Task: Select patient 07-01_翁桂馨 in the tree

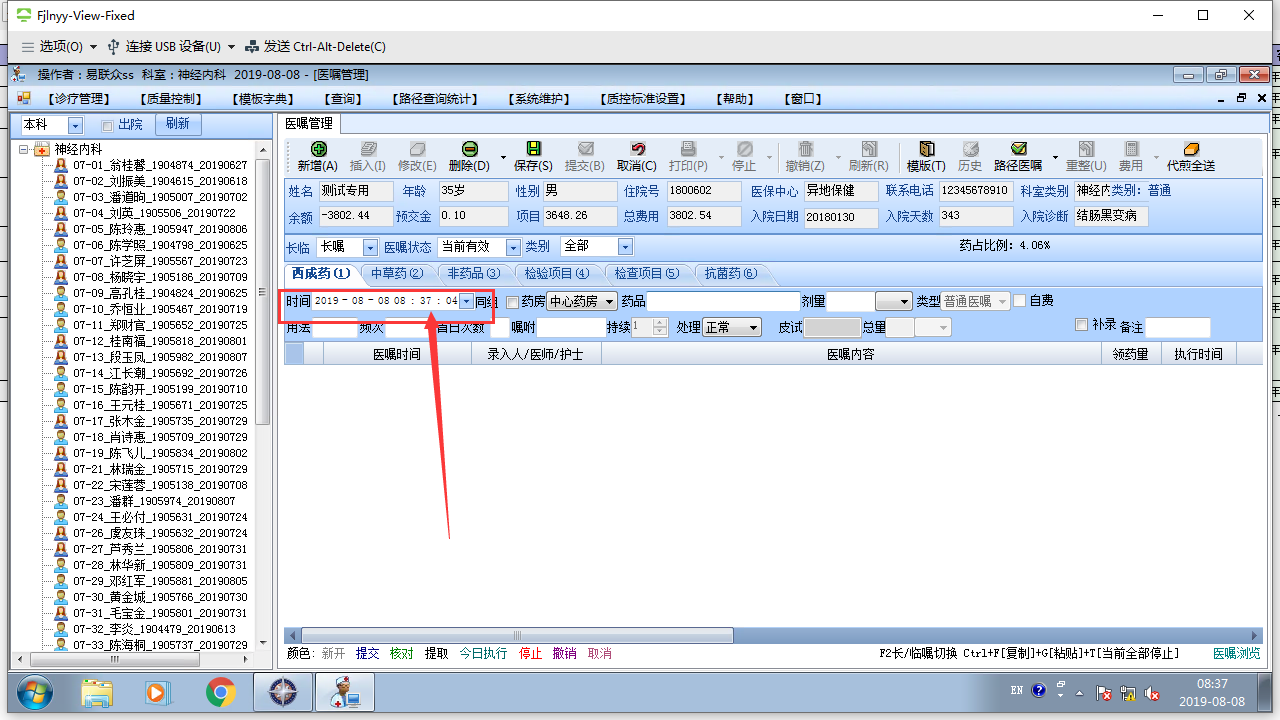Action: 160,165
